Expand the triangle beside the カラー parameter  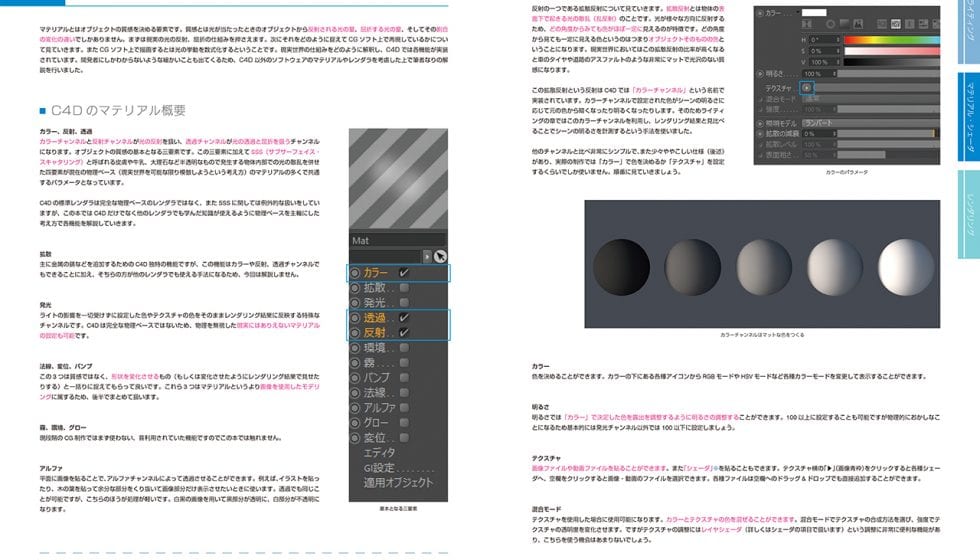pos(798,12)
